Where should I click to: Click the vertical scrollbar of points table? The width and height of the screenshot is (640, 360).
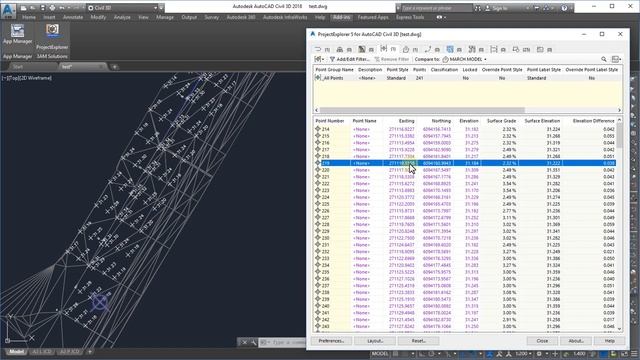click(x=619, y=136)
